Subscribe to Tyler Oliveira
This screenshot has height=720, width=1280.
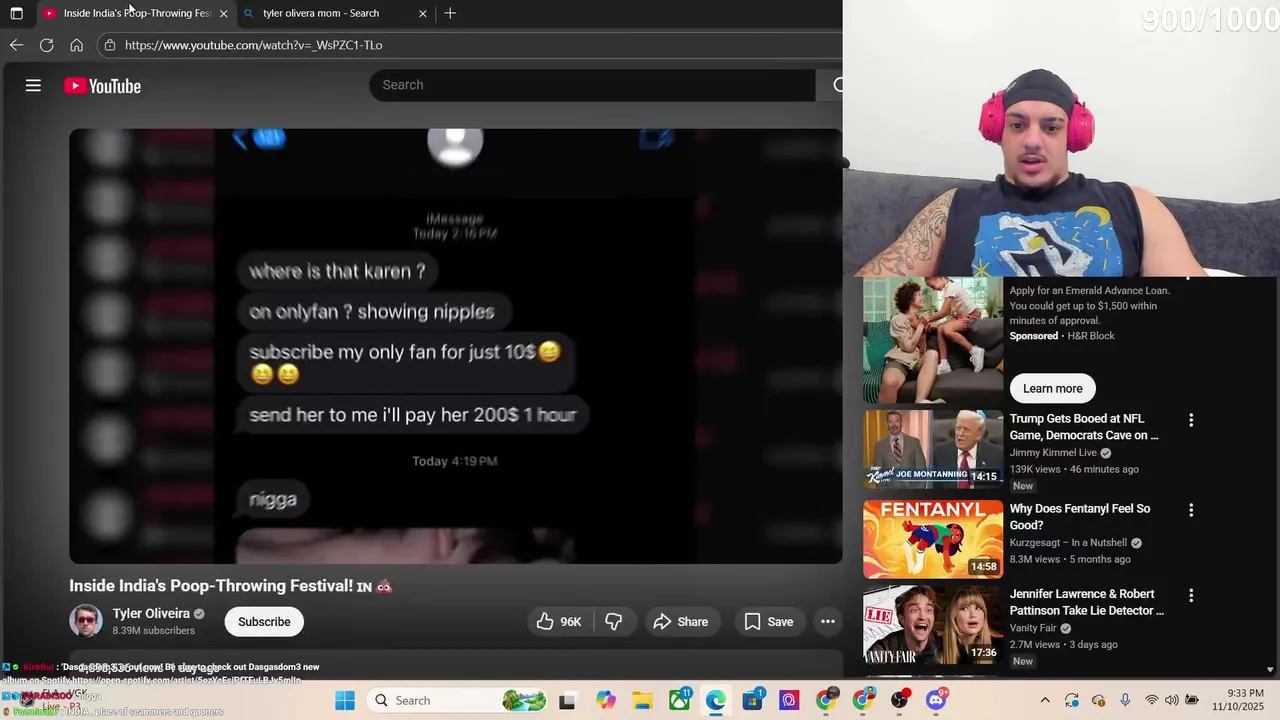[264, 622]
